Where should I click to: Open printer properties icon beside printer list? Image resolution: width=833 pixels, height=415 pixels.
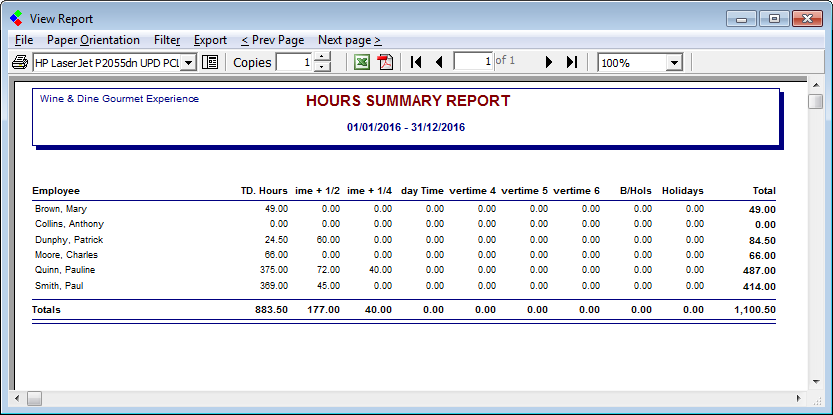[x=210, y=62]
